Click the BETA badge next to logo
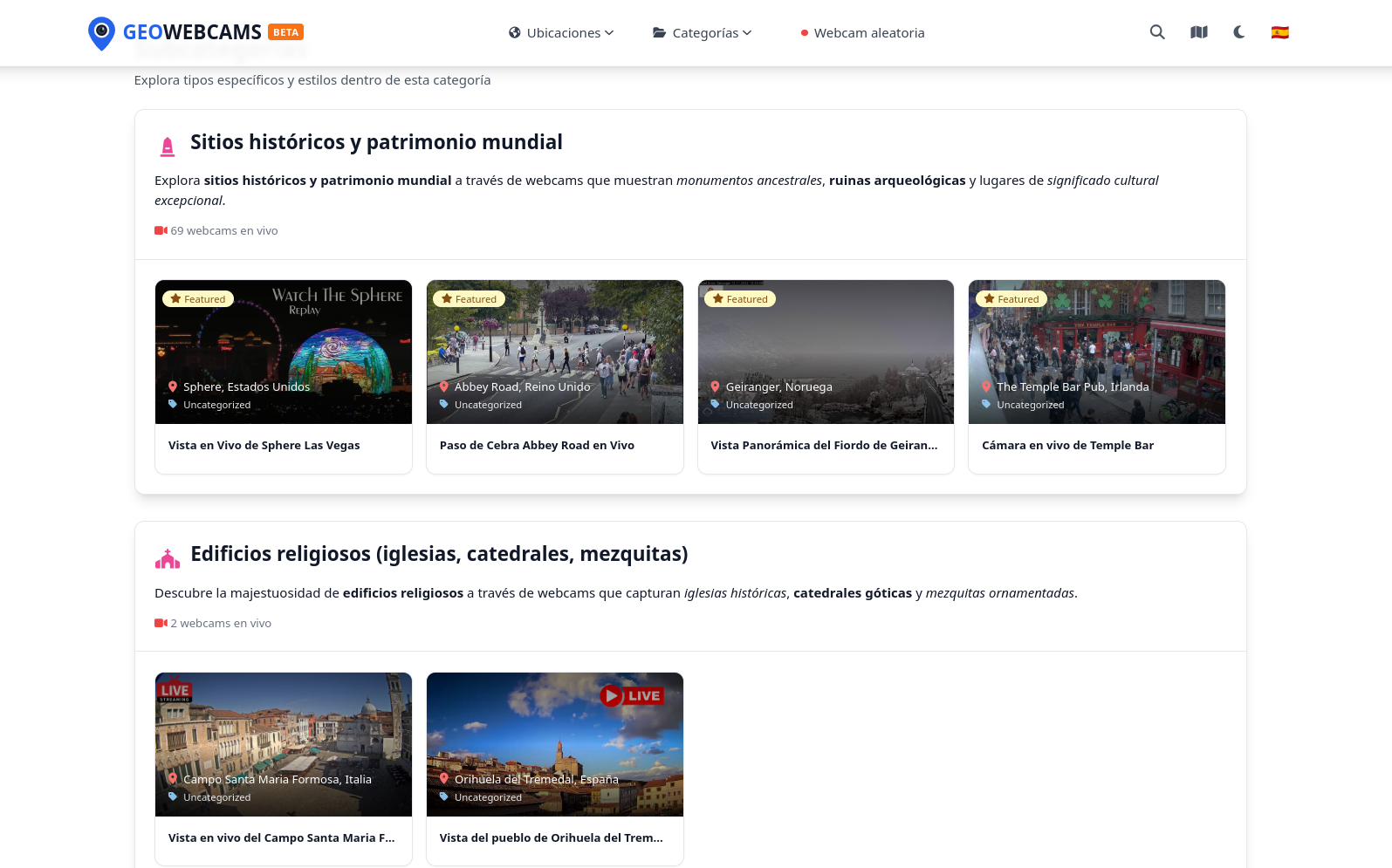This screenshot has height=868, width=1392. 285,32
